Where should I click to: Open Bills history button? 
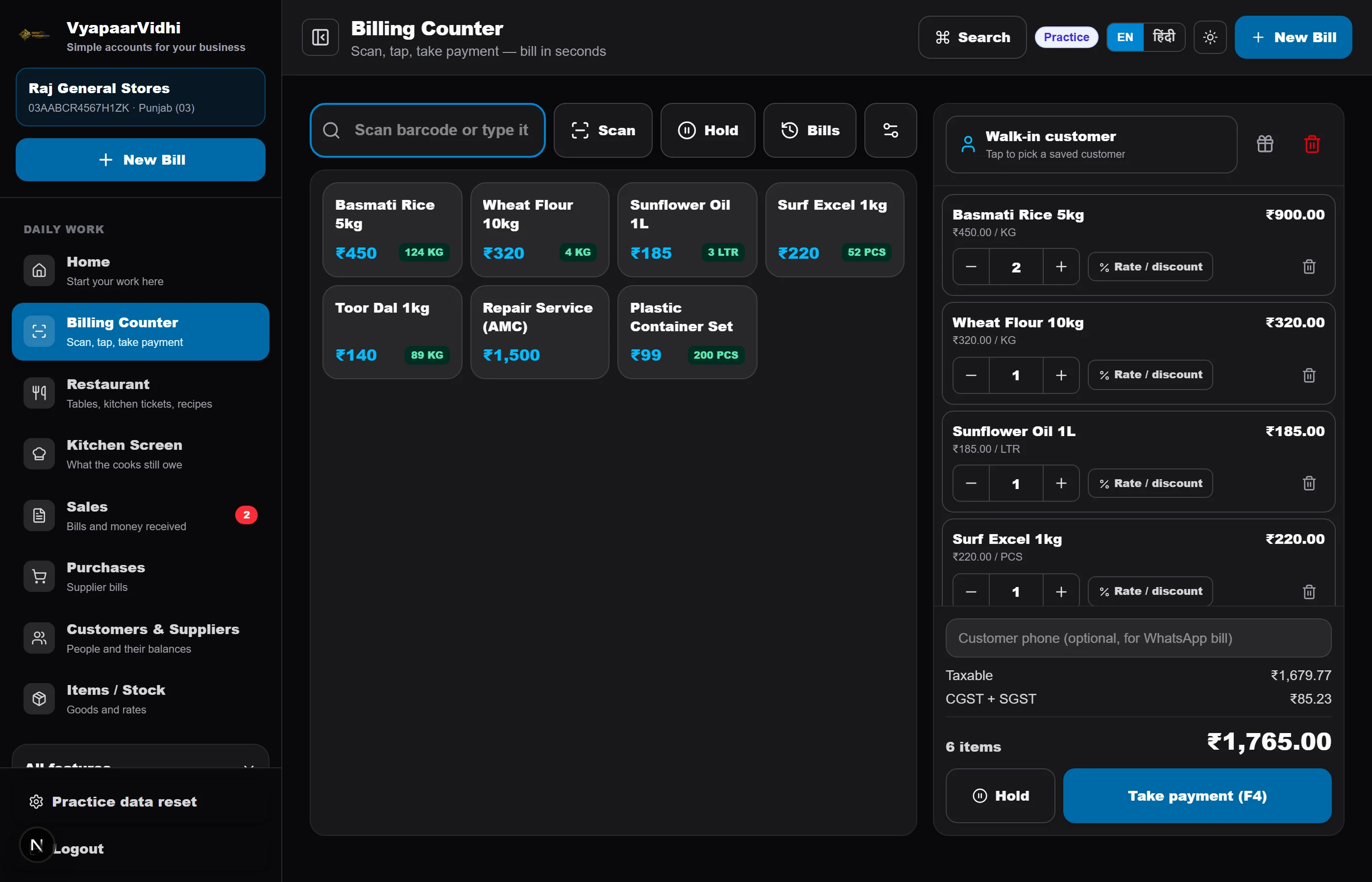[809, 130]
